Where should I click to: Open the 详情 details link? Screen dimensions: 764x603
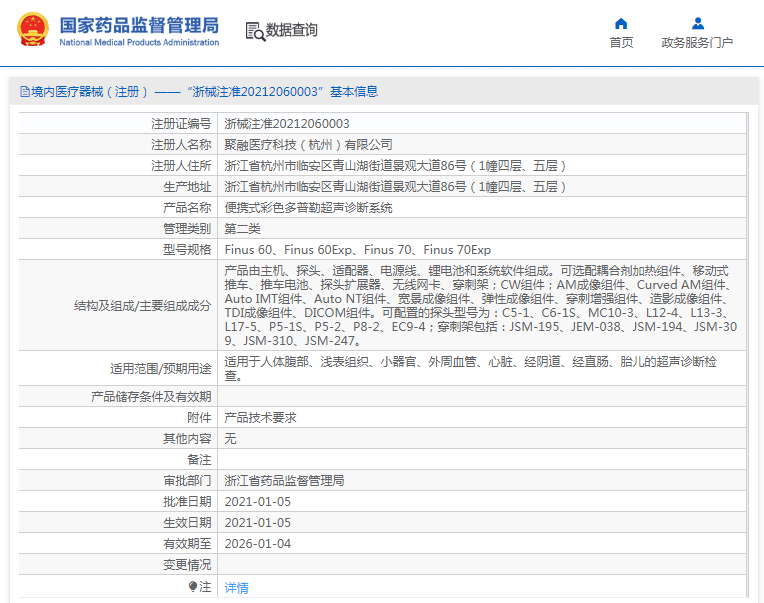236,588
